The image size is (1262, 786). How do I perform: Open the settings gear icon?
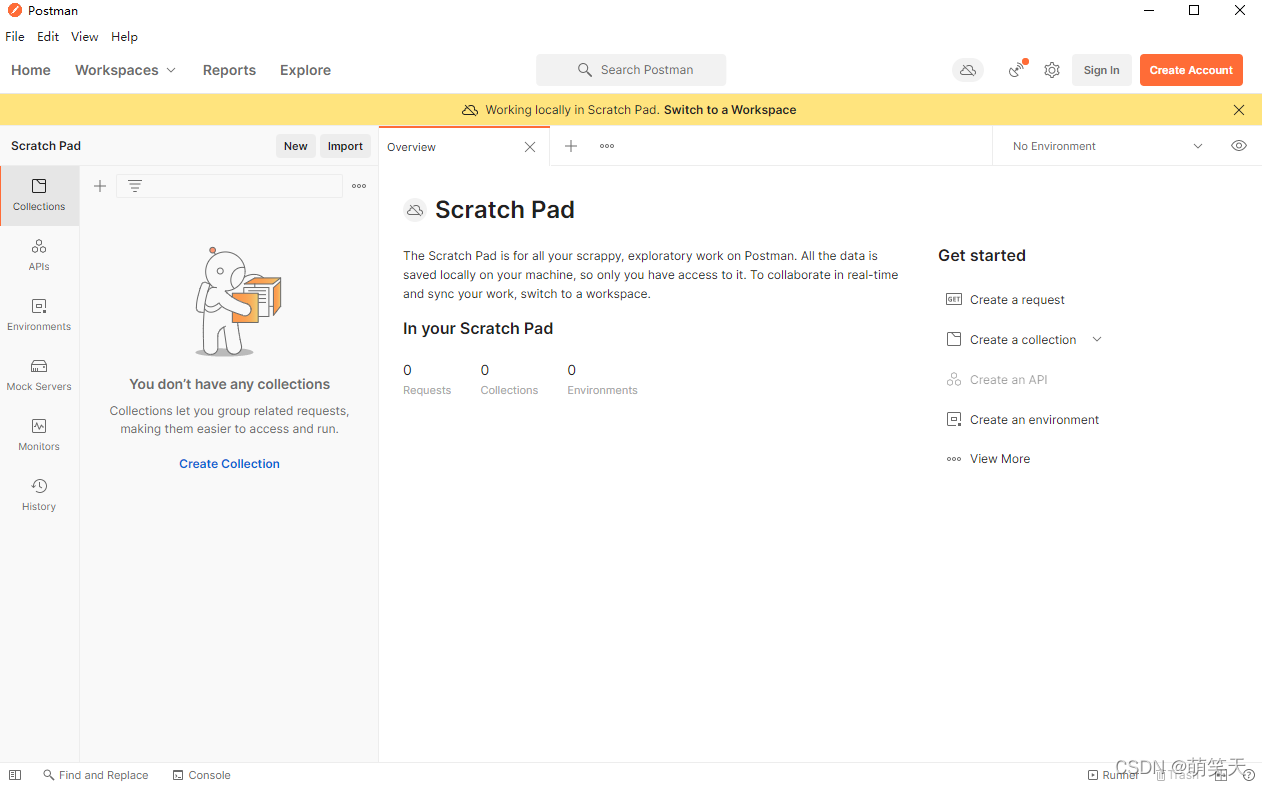1052,70
